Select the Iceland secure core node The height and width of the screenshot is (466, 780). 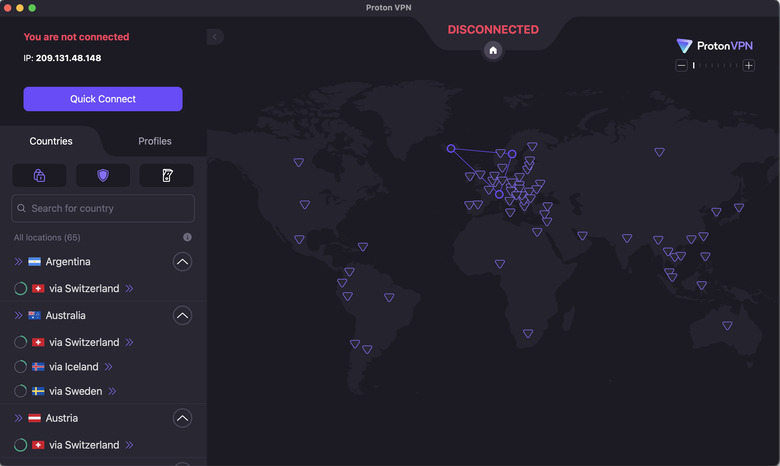(451, 148)
